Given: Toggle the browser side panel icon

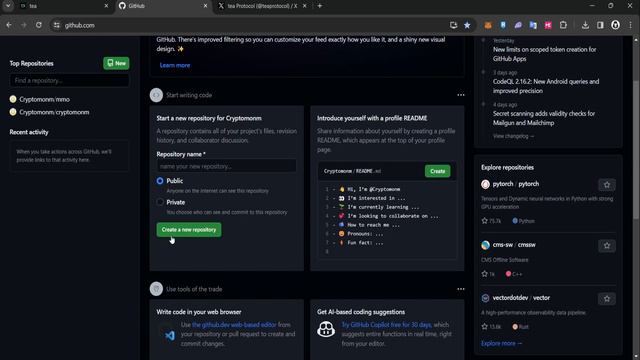Looking at the screenshot, I should 600,25.
